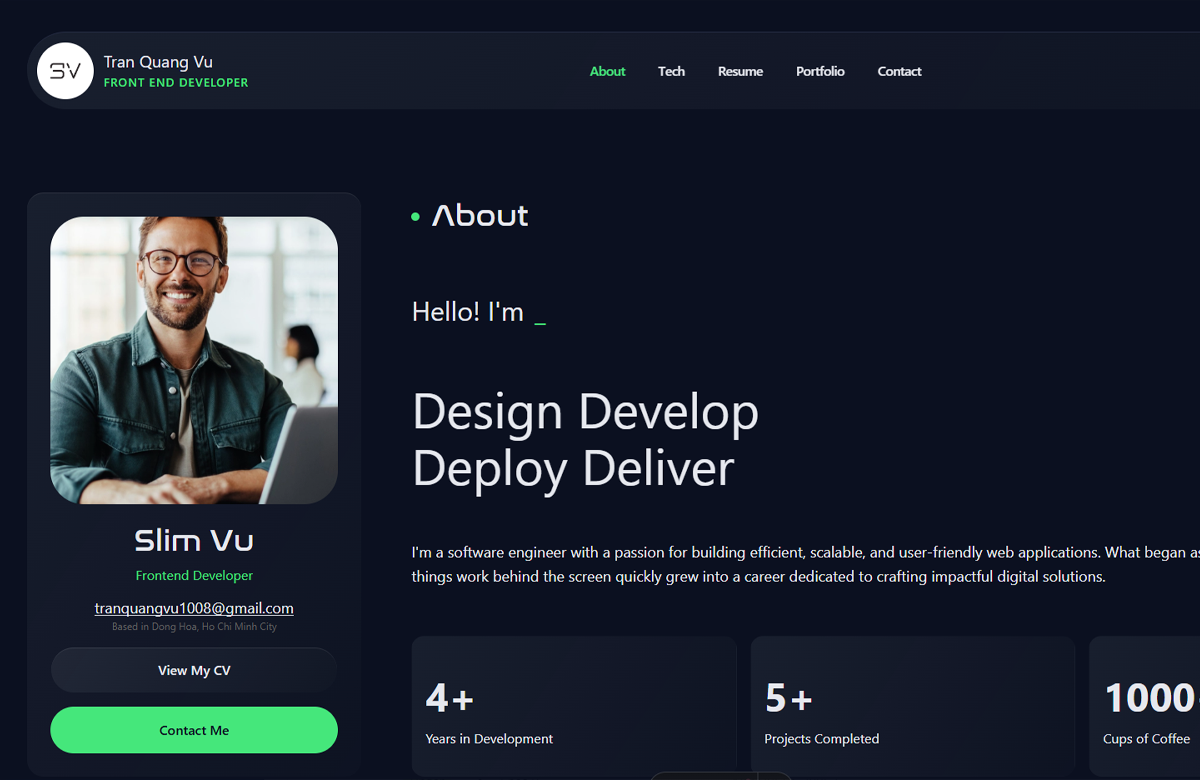Image resolution: width=1200 pixels, height=780 pixels.
Task: Go to the Tech section
Action: click(x=671, y=71)
